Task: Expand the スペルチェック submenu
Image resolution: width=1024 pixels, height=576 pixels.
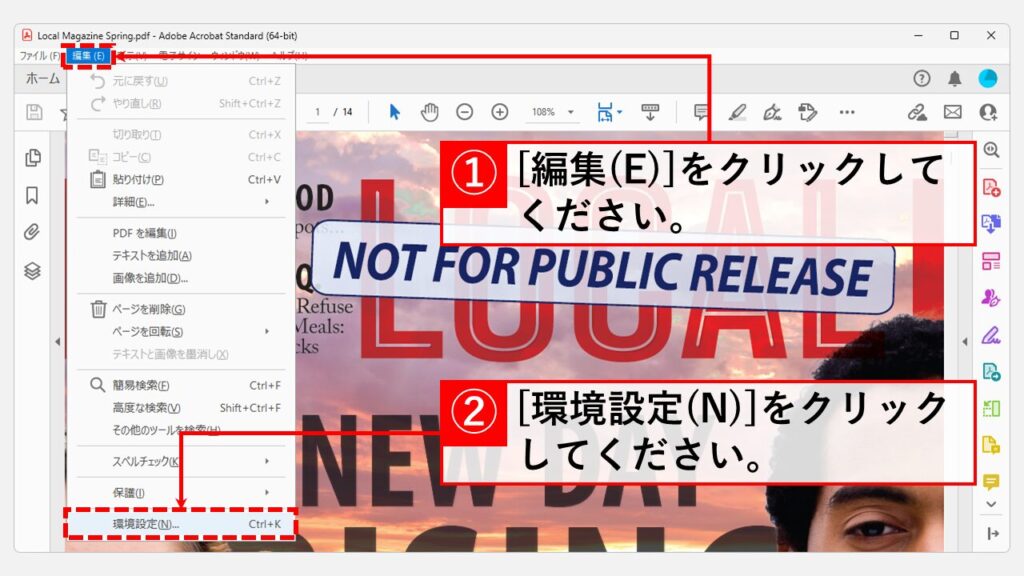Action: point(180,461)
